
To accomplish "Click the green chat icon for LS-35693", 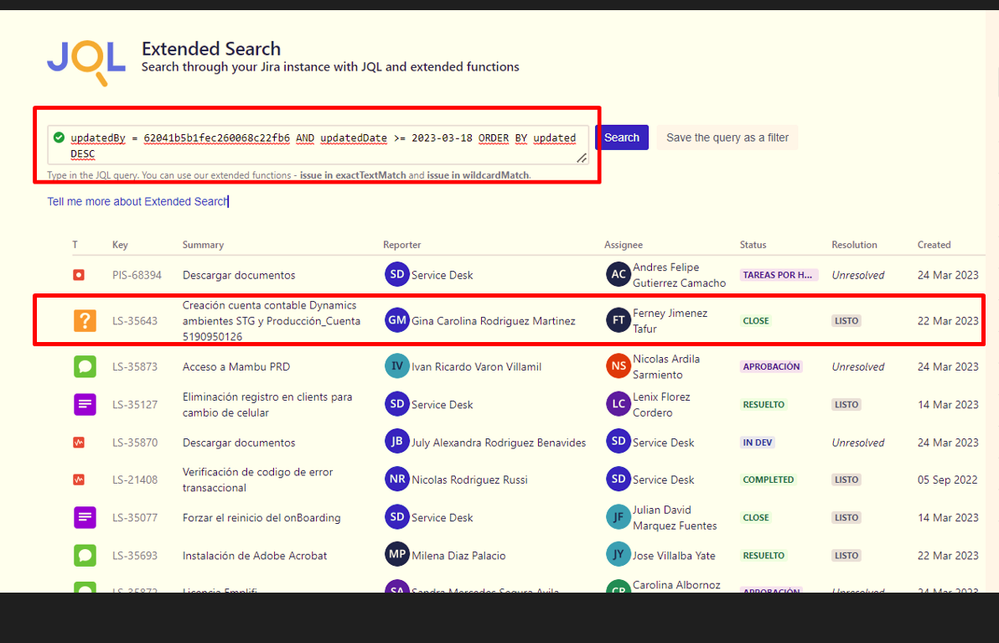I will [85, 555].
